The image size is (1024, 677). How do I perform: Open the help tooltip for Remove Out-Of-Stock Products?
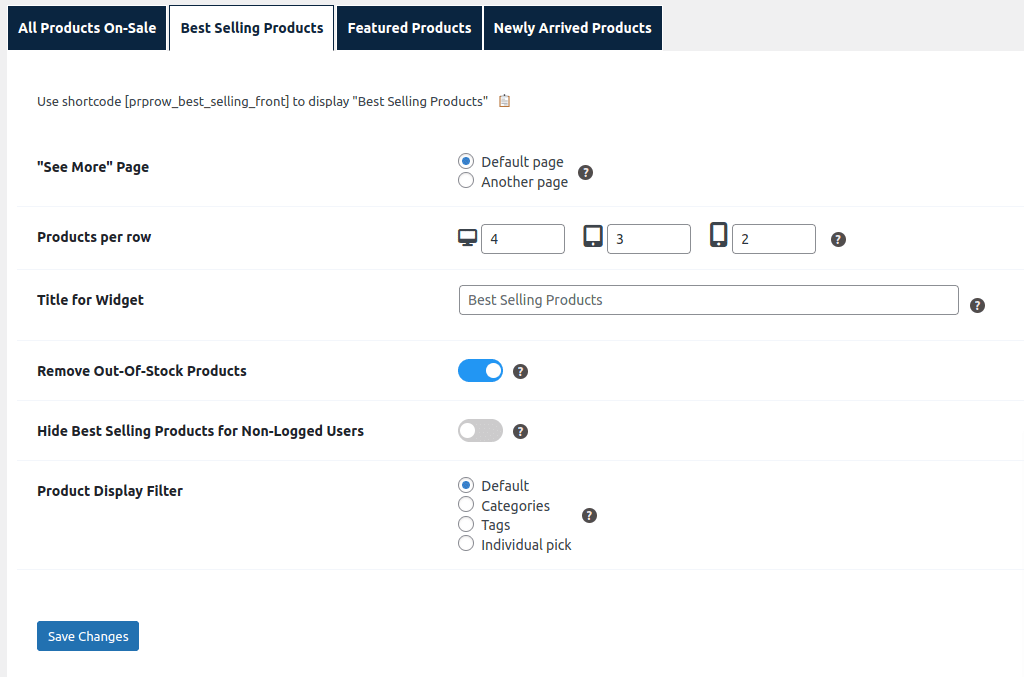pyautogui.click(x=520, y=371)
